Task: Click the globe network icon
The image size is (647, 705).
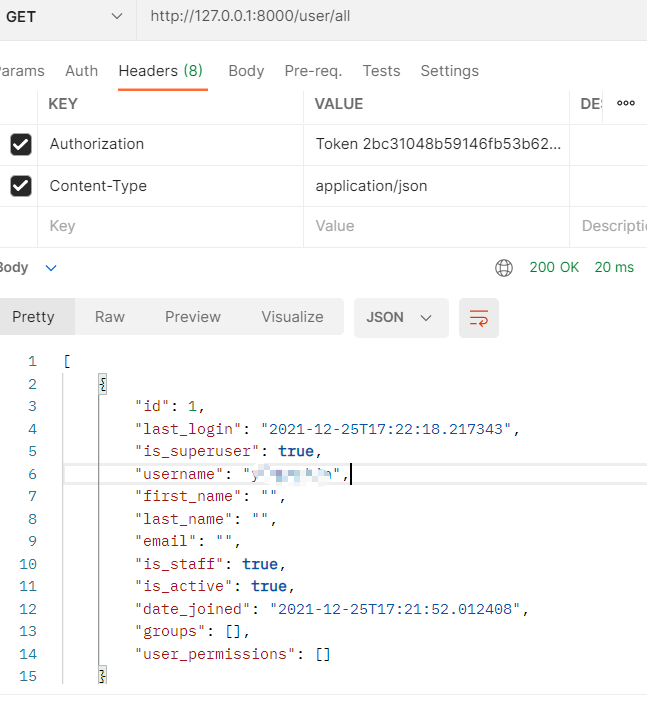Action: point(504,268)
